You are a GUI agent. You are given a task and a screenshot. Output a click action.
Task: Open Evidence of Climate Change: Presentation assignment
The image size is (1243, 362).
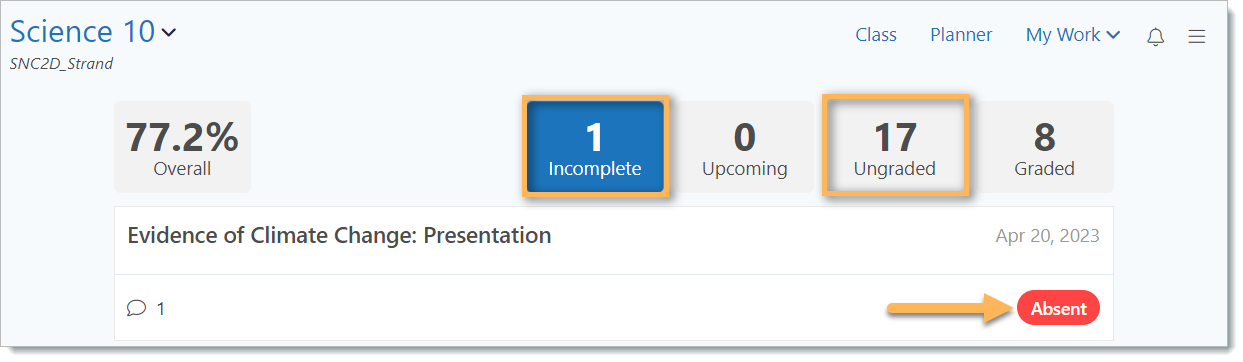point(339,236)
